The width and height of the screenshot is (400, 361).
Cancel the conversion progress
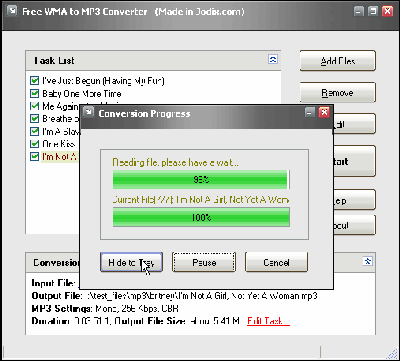276,262
